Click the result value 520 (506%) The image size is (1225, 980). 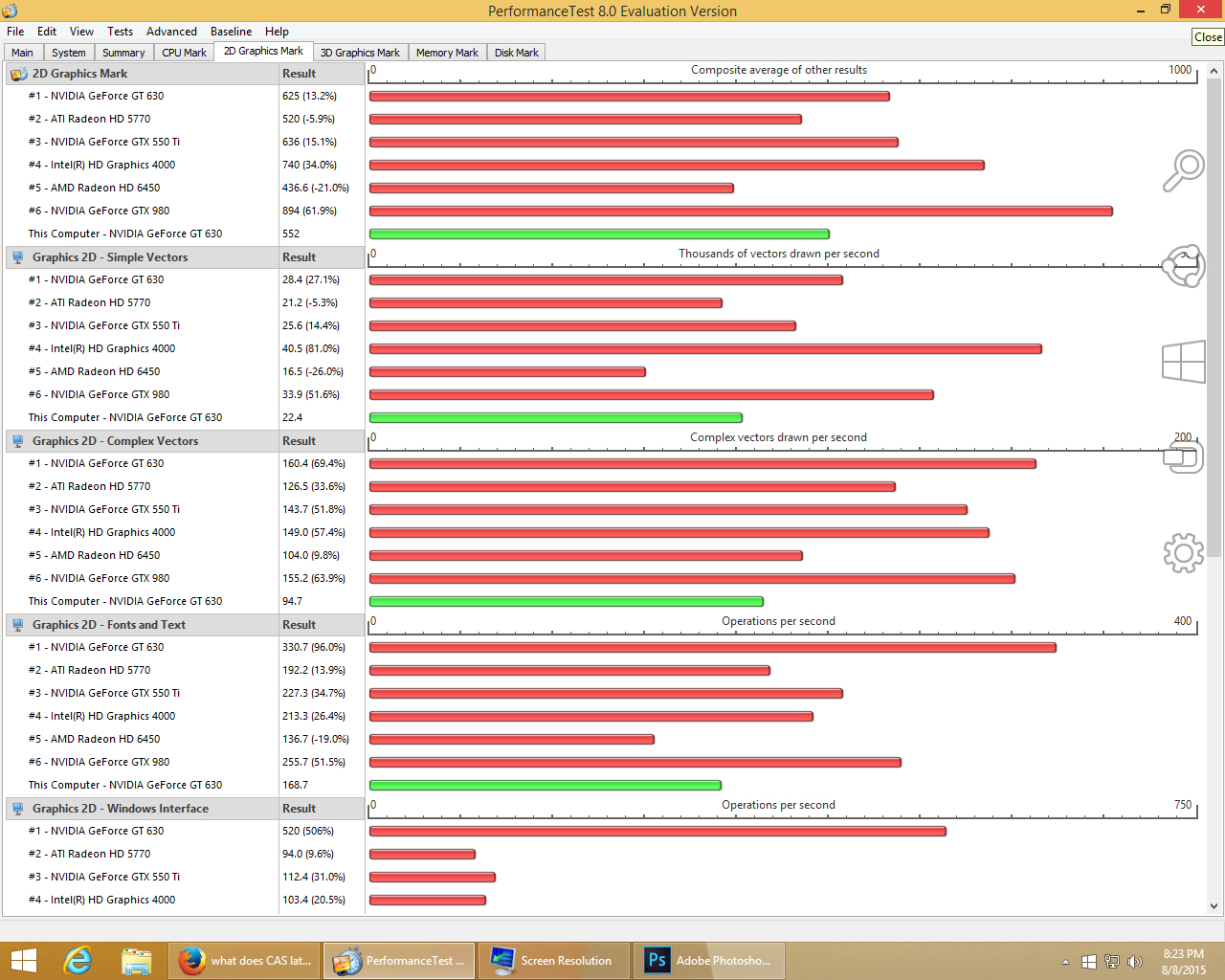tap(308, 831)
